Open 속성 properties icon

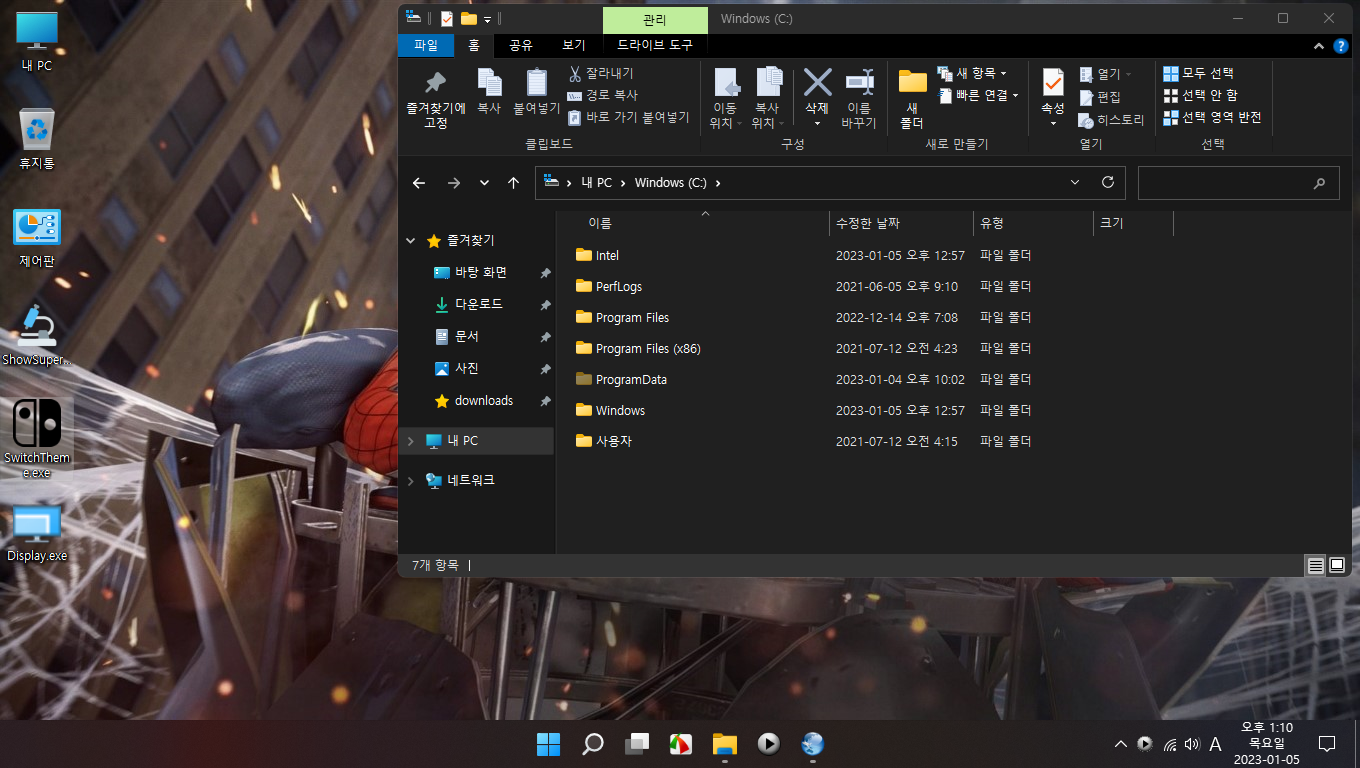coord(1053,83)
